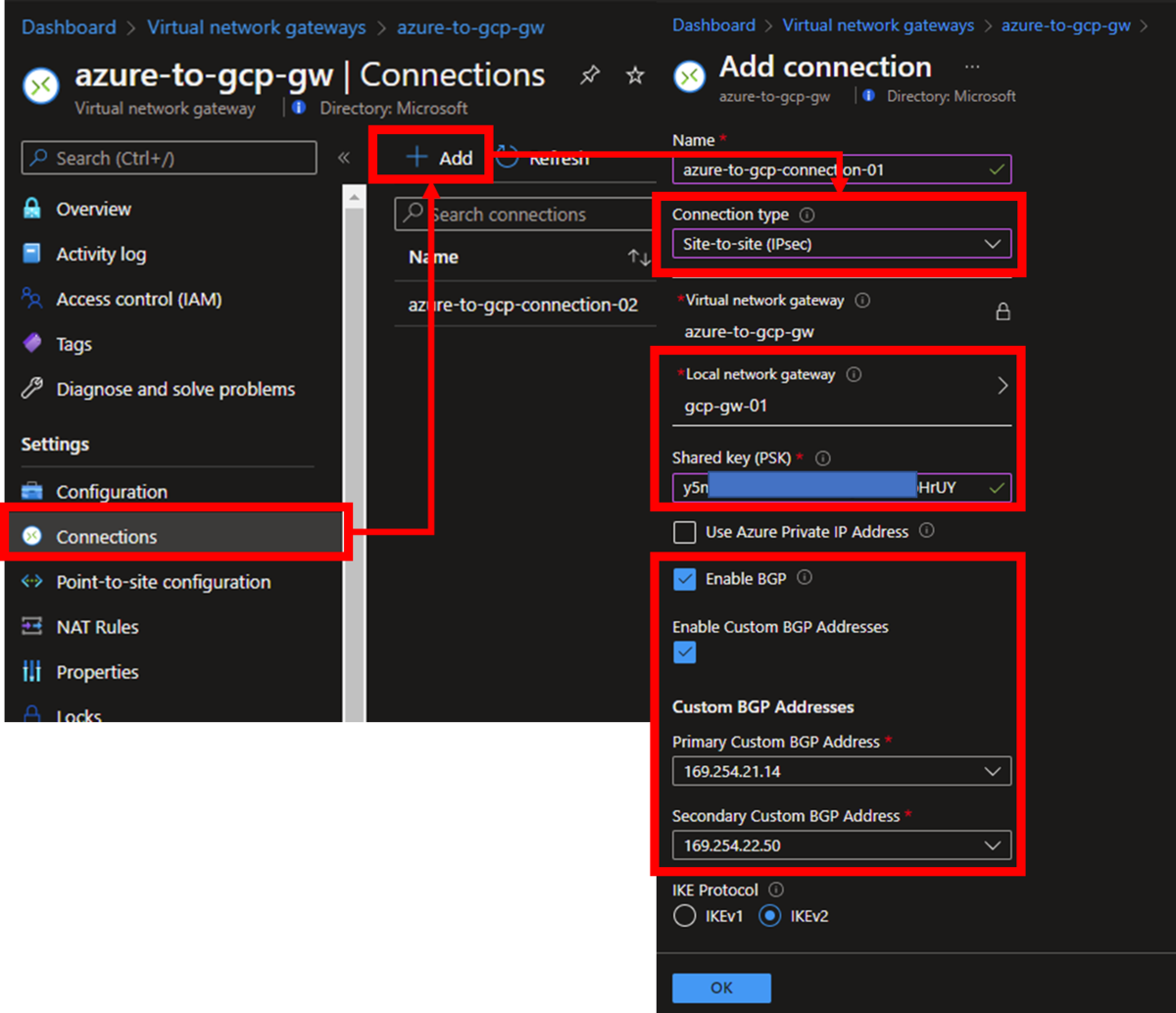Check Use Azure Private IP Address
This screenshot has width=1176, height=1013.
[x=685, y=532]
